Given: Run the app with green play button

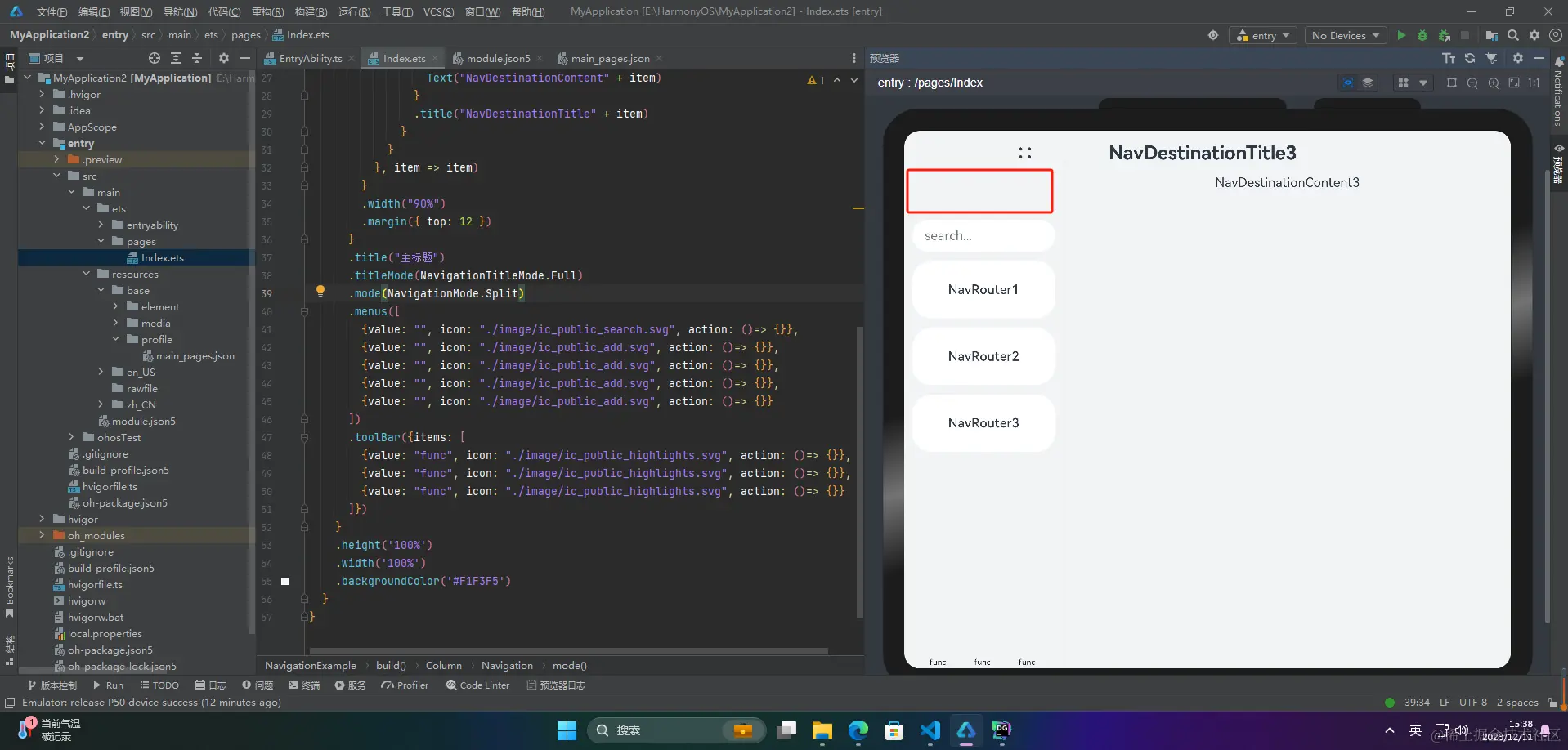Looking at the screenshot, I should 1401,35.
